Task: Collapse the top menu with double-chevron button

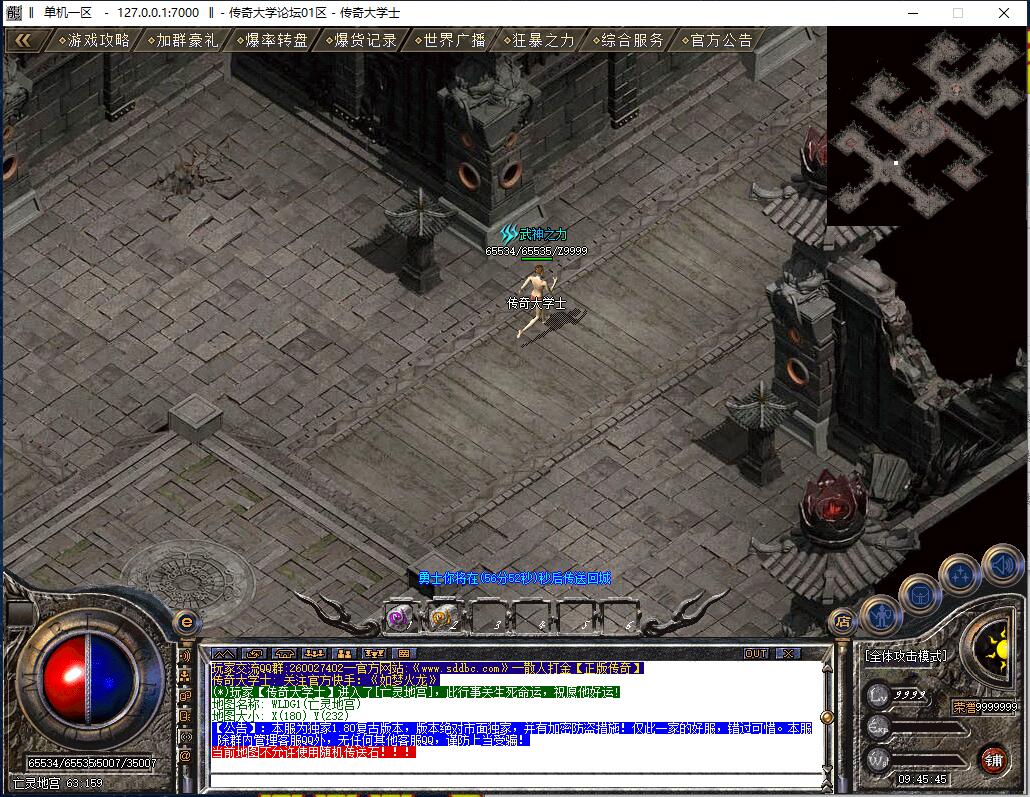Action: coord(24,41)
